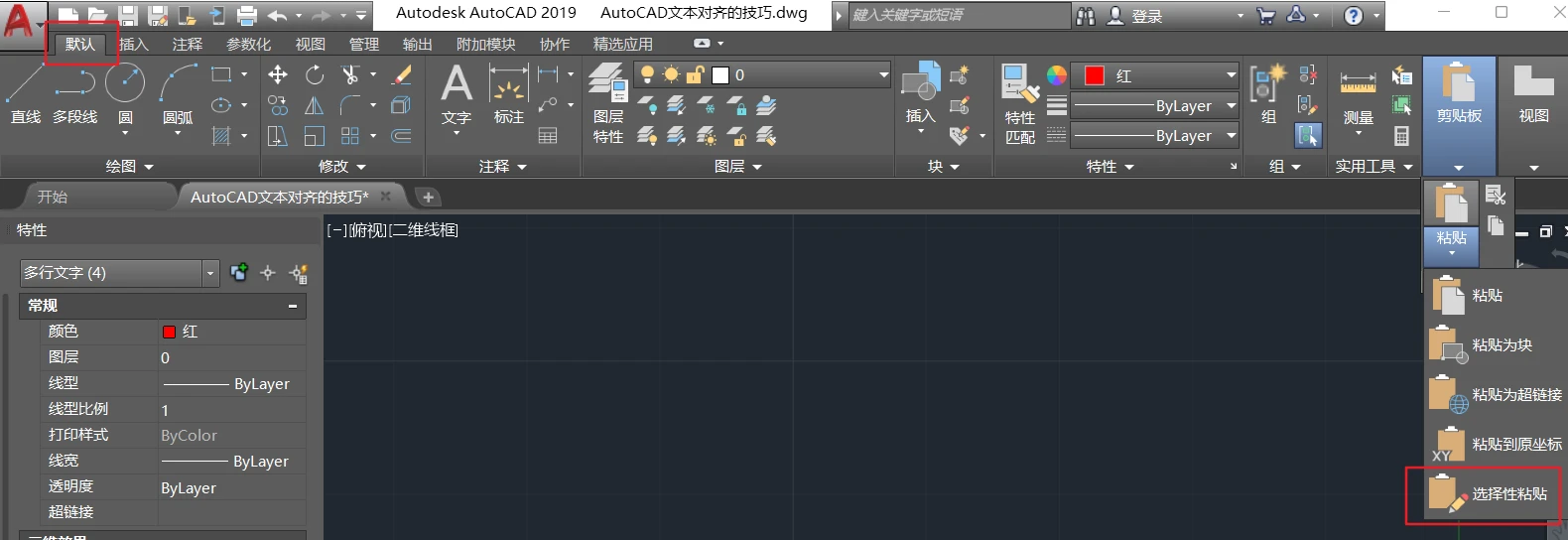1568x540 pixels.
Task: Click the keyword search input field
Action: (959, 16)
